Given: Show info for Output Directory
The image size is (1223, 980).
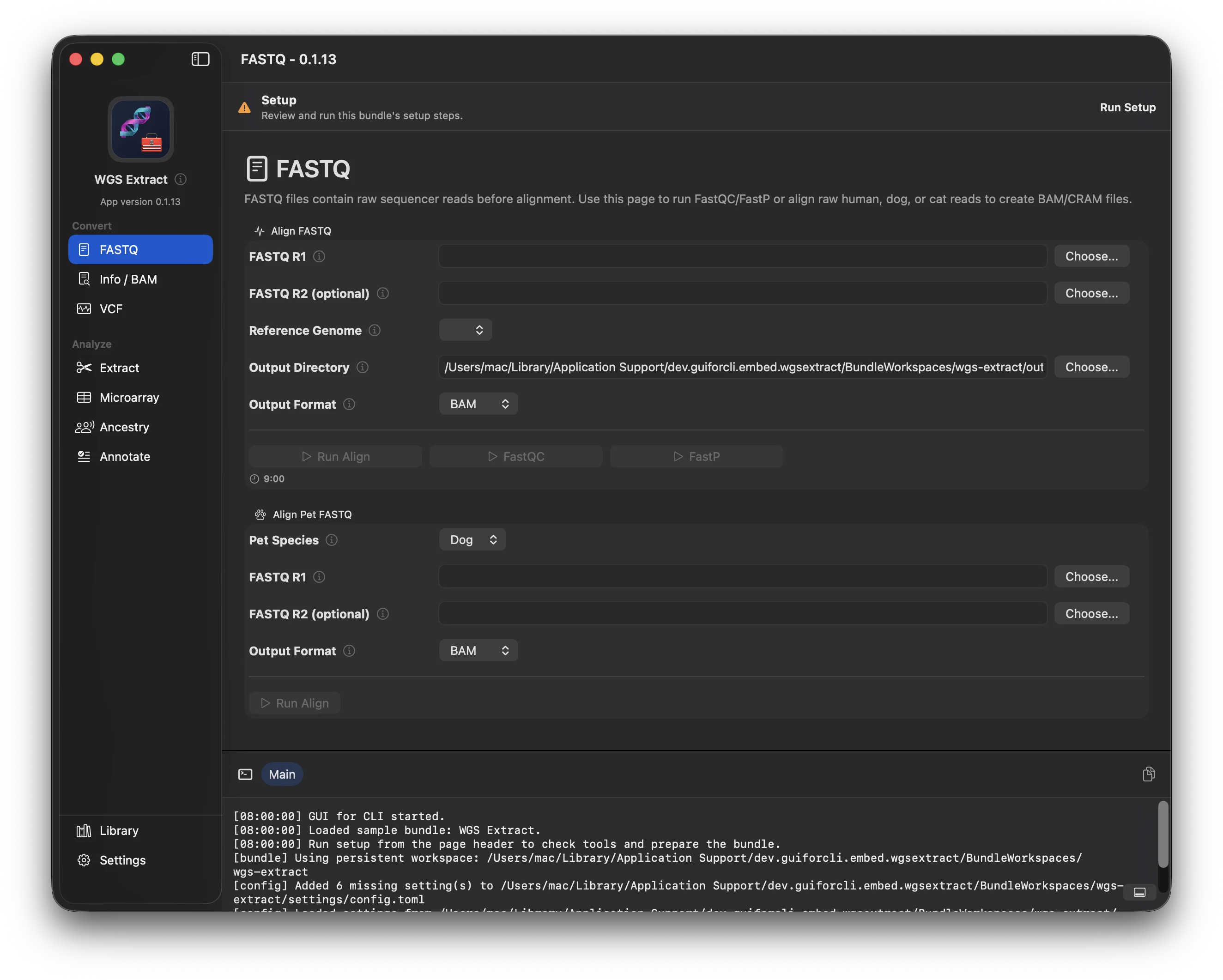Looking at the screenshot, I should 363,367.
